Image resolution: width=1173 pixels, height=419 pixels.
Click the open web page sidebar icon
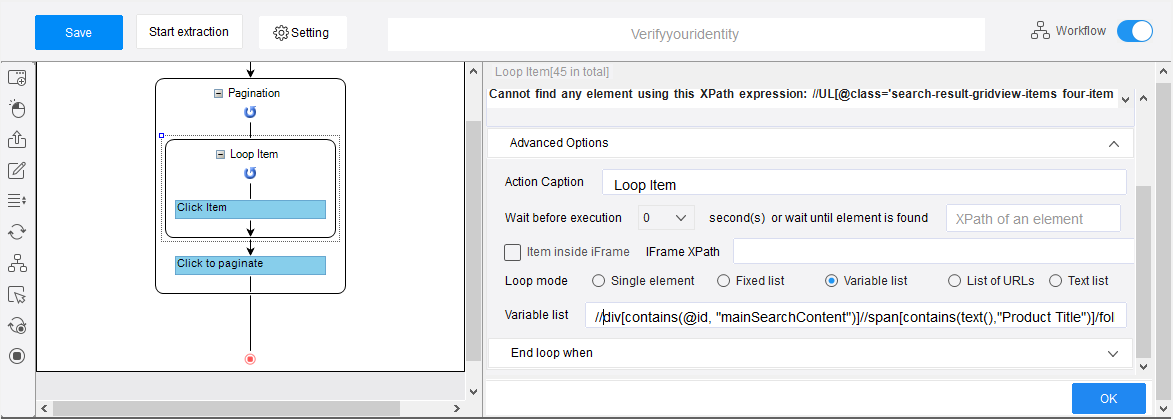point(16,78)
